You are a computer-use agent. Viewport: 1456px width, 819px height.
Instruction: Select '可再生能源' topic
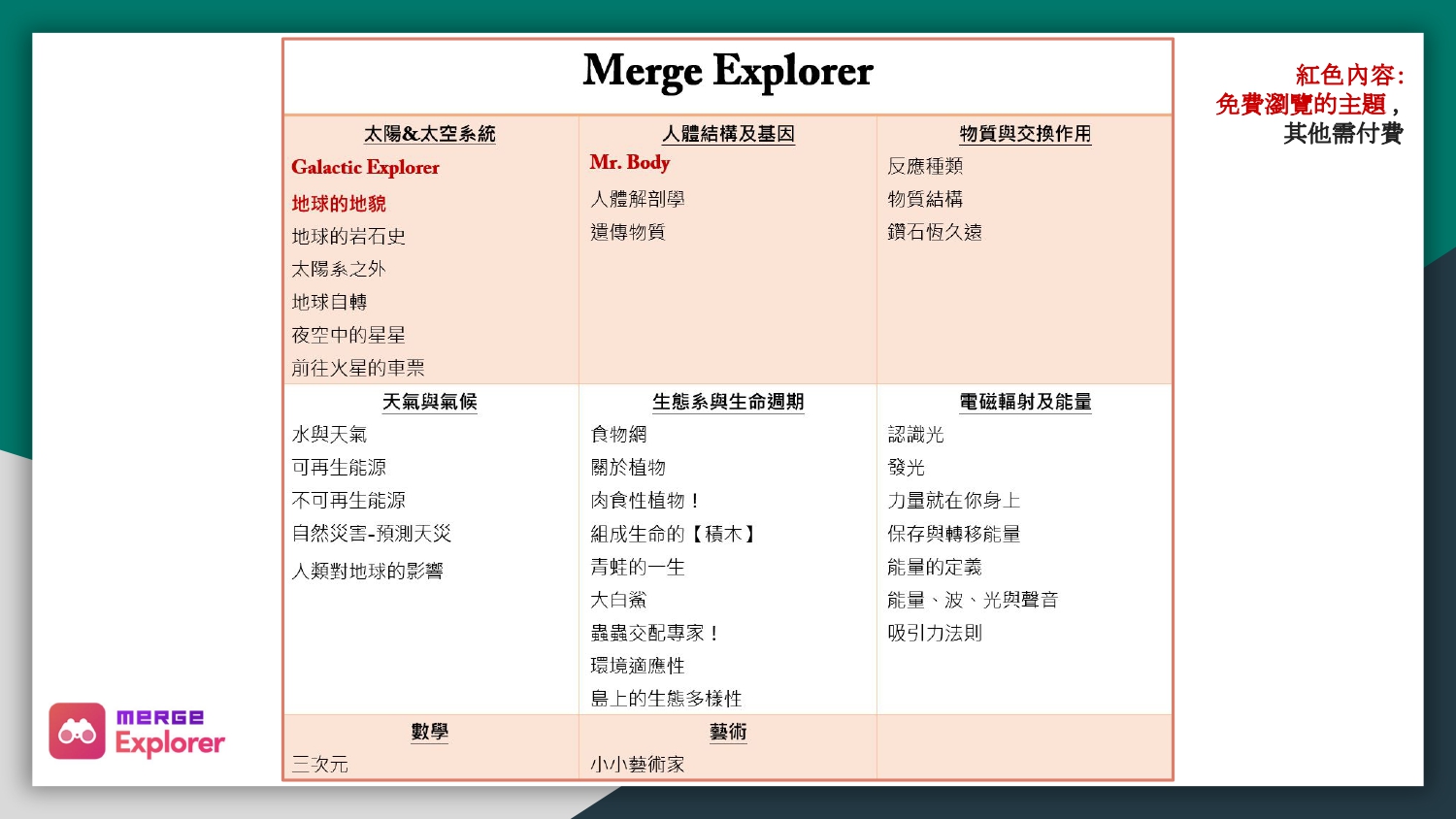point(339,469)
